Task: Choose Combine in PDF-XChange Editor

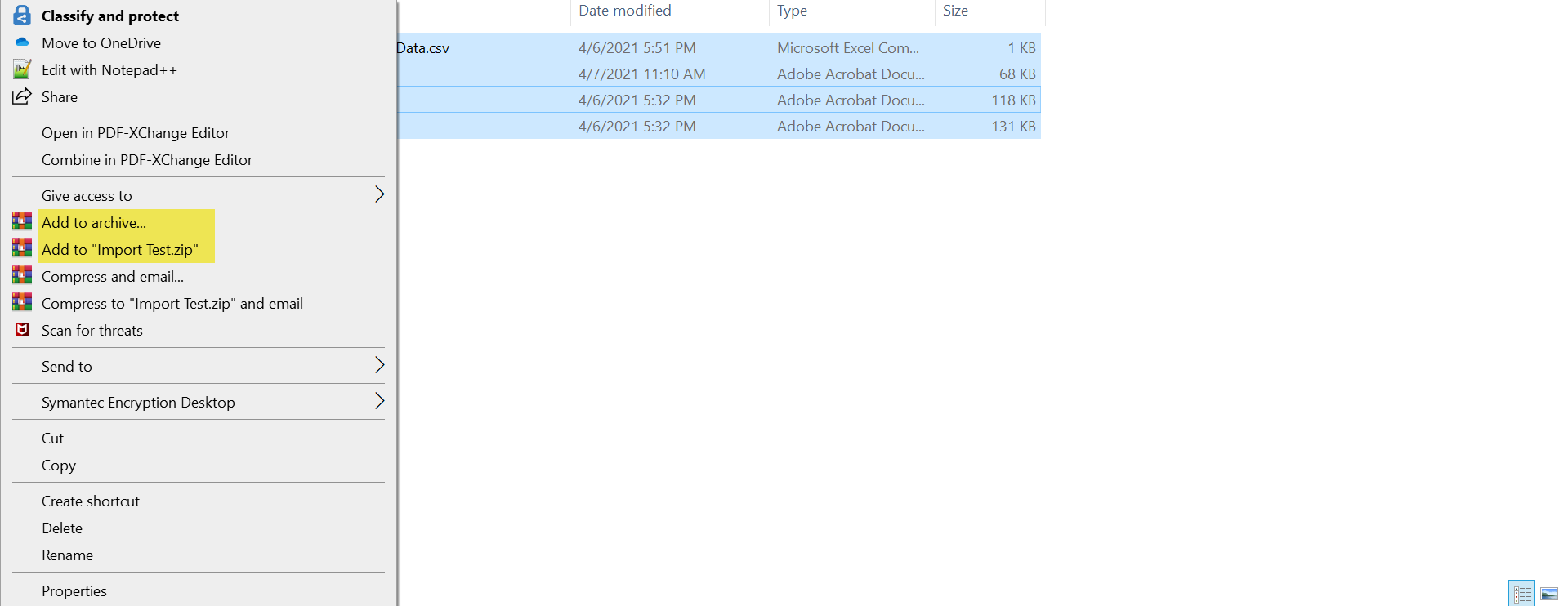Action: point(147,159)
